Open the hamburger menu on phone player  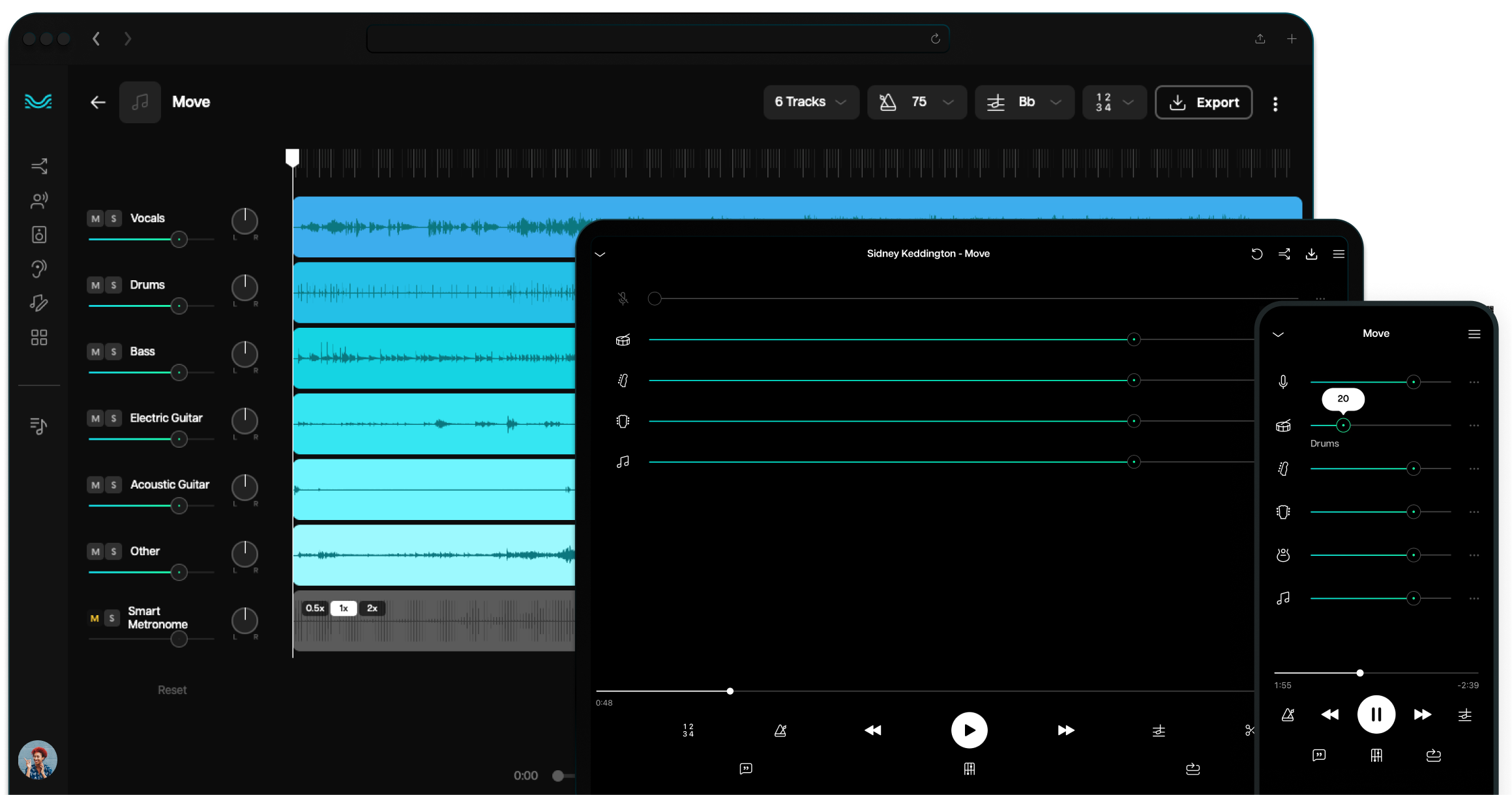[x=1474, y=334]
